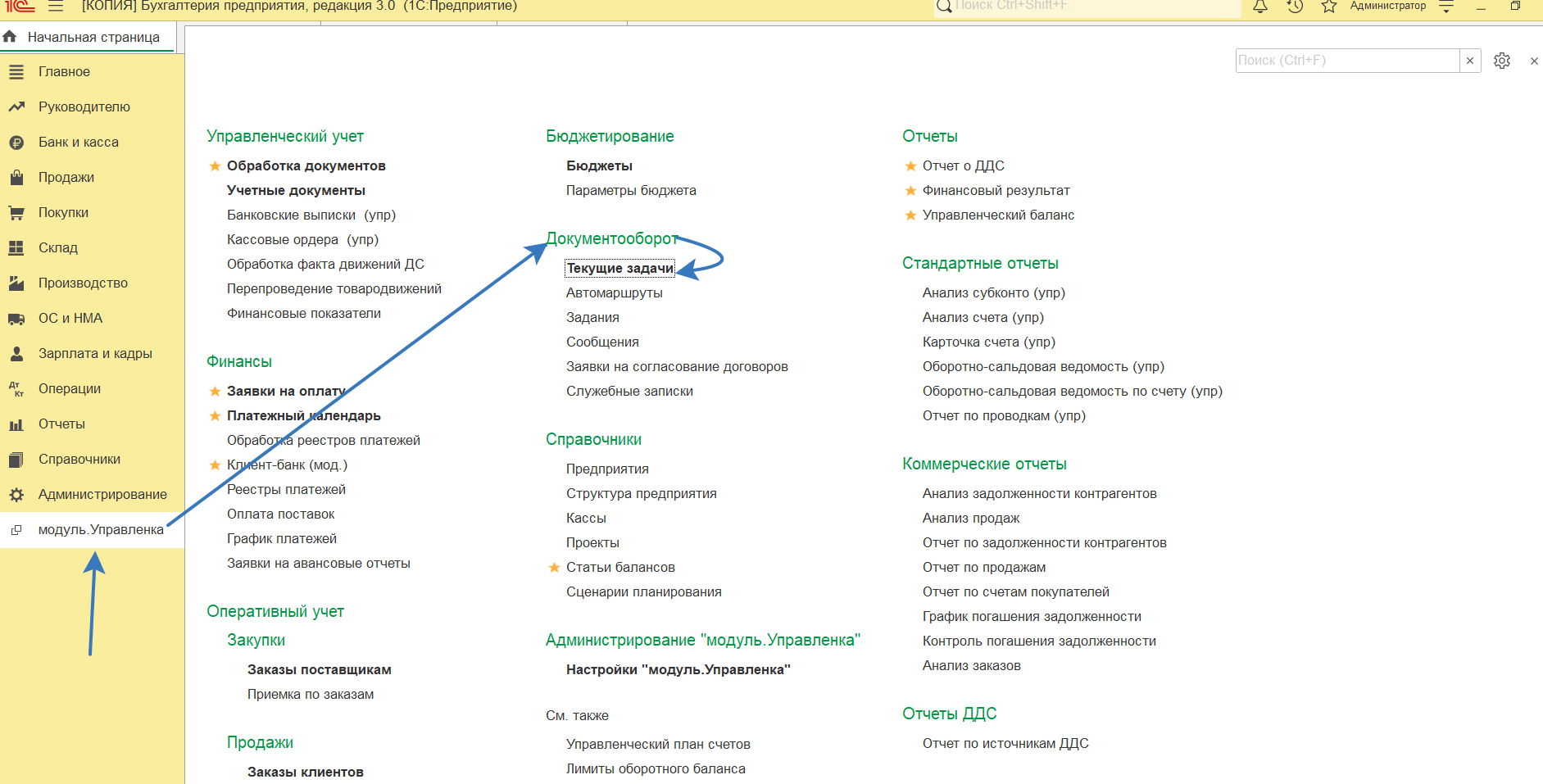Image resolution: width=1543 pixels, height=784 pixels.
Task: Open the Справочники section in the sidebar
Action: coord(92,460)
